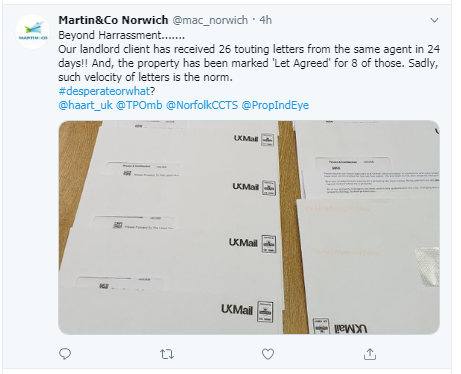This screenshot has height=374, width=461.
Task: Click the 'Let Agreed' line of the tweet
Action: tap(248, 63)
